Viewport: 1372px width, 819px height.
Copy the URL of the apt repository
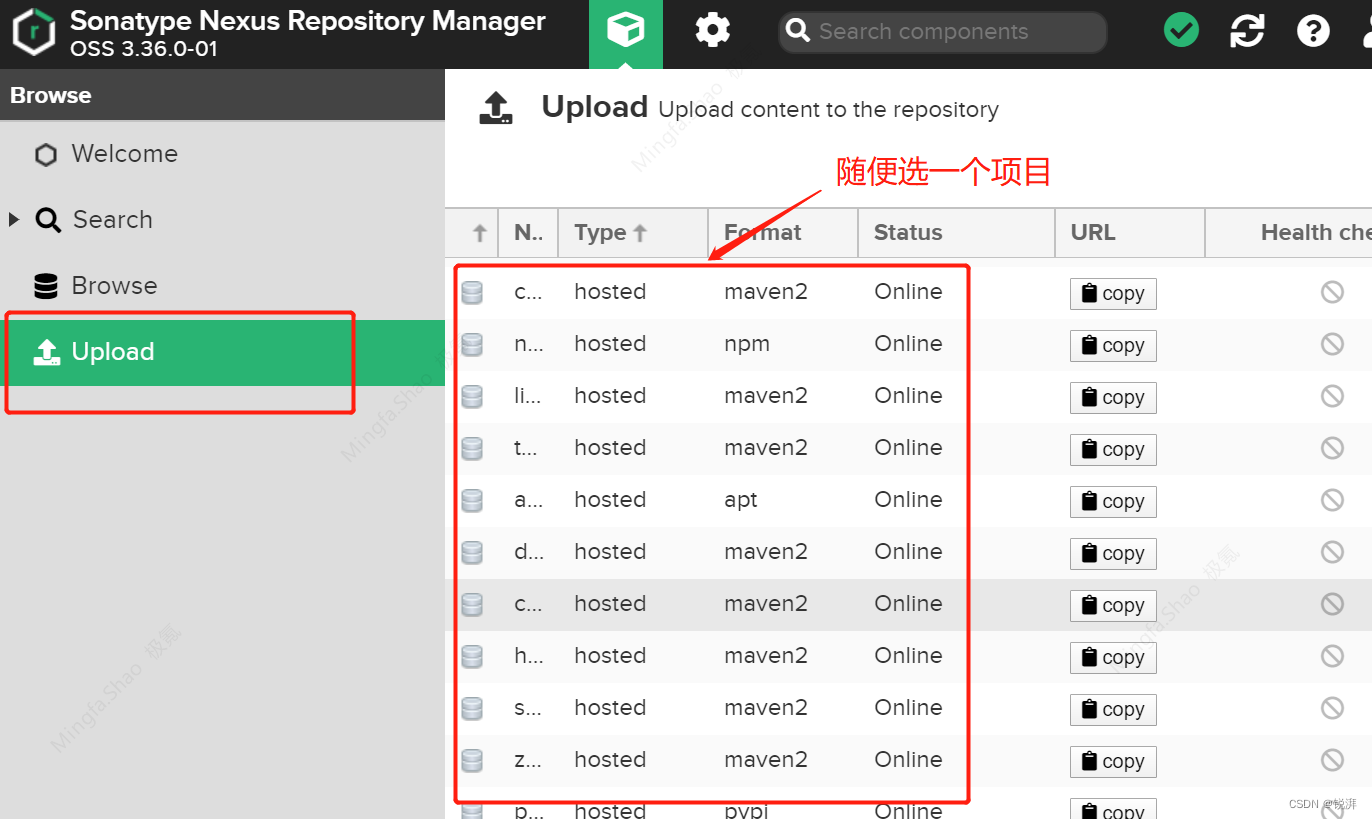click(x=1113, y=502)
